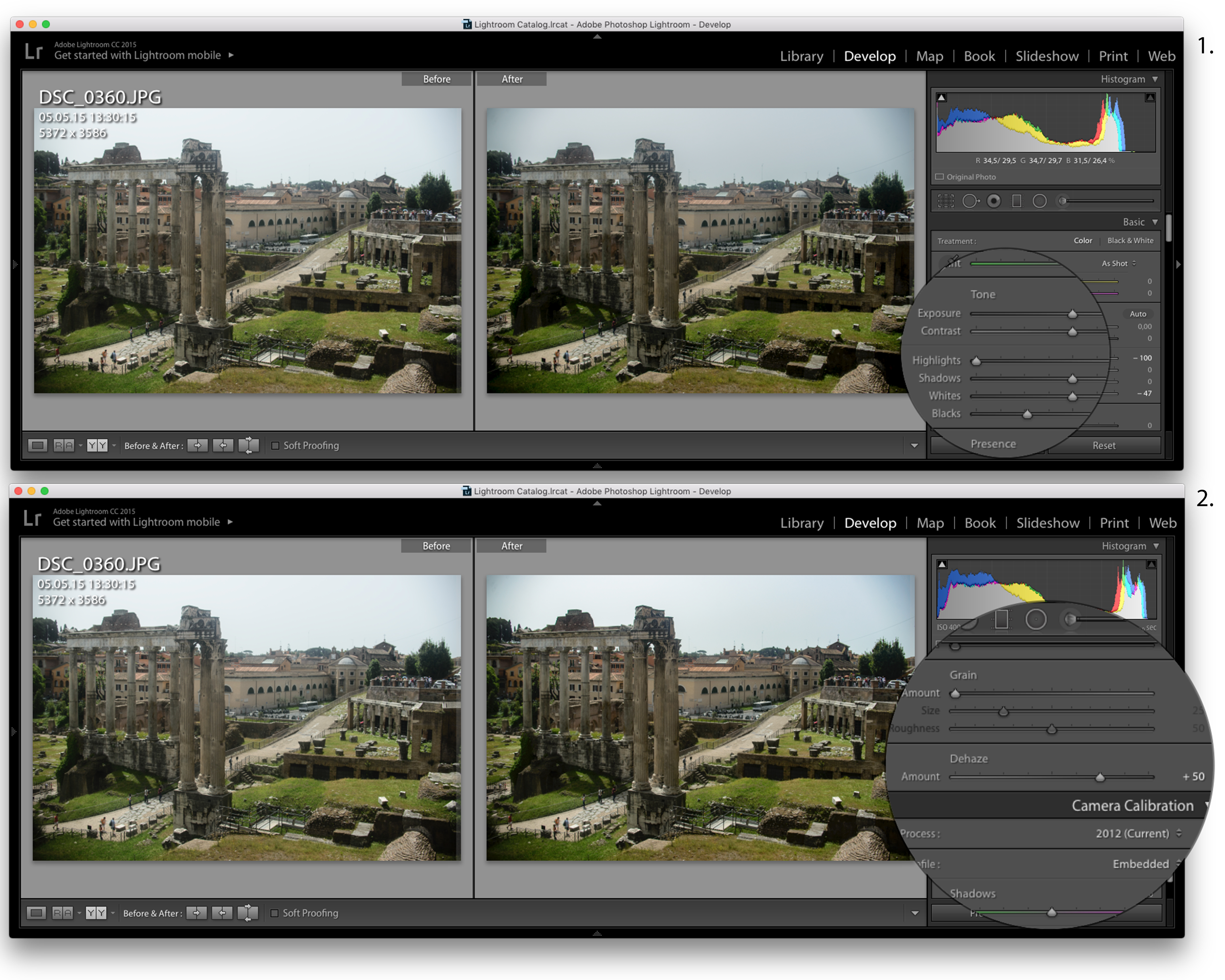Enable Soft Proofing in lower window
The width and height of the screenshot is (1225, 980).
(274, 913)
